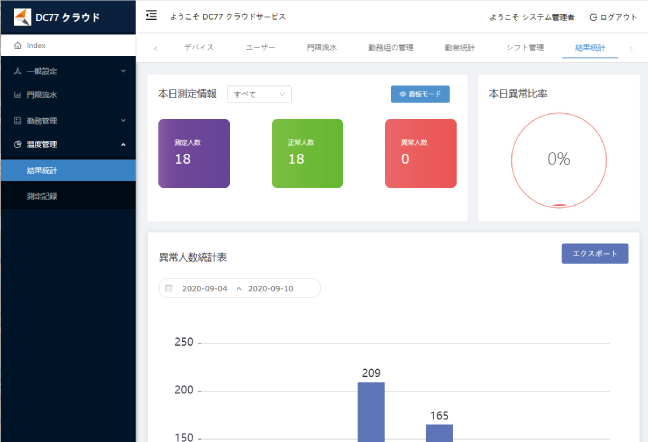
Task: Click the 0% abnormal ratio progress circle
Action: pyautogui.click(x=558, y=159)
